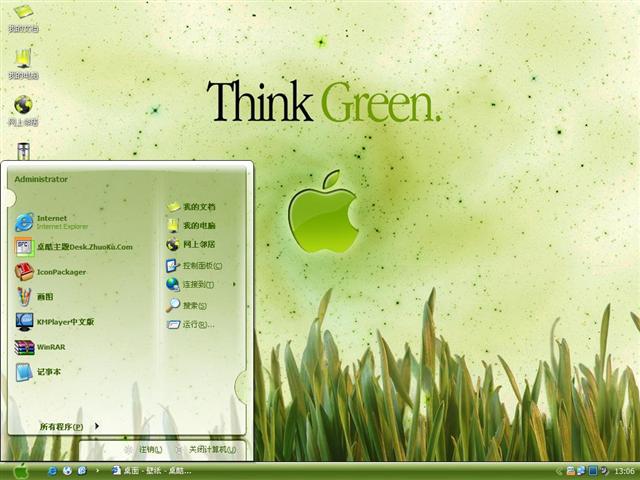Select 网上邻居 globe icon on the desktop

pyautogui.click(x=23, y=111)
